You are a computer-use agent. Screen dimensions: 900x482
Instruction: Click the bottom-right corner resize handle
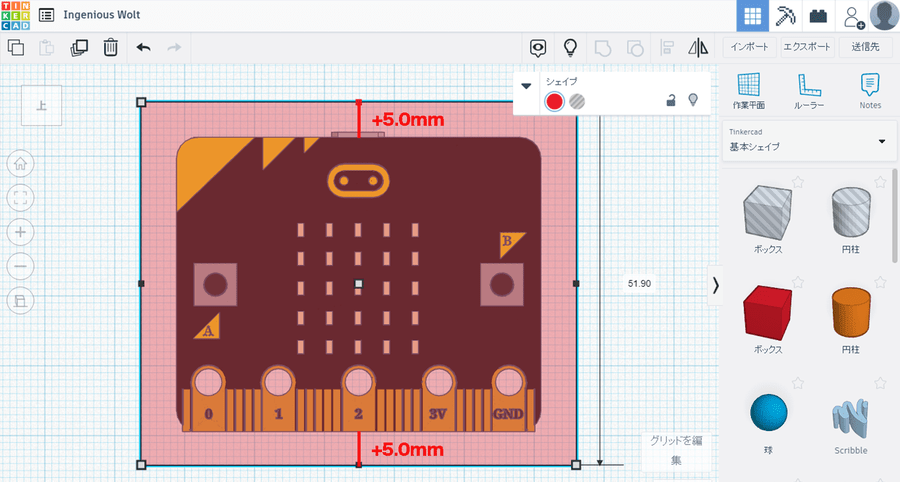(576, 465)
